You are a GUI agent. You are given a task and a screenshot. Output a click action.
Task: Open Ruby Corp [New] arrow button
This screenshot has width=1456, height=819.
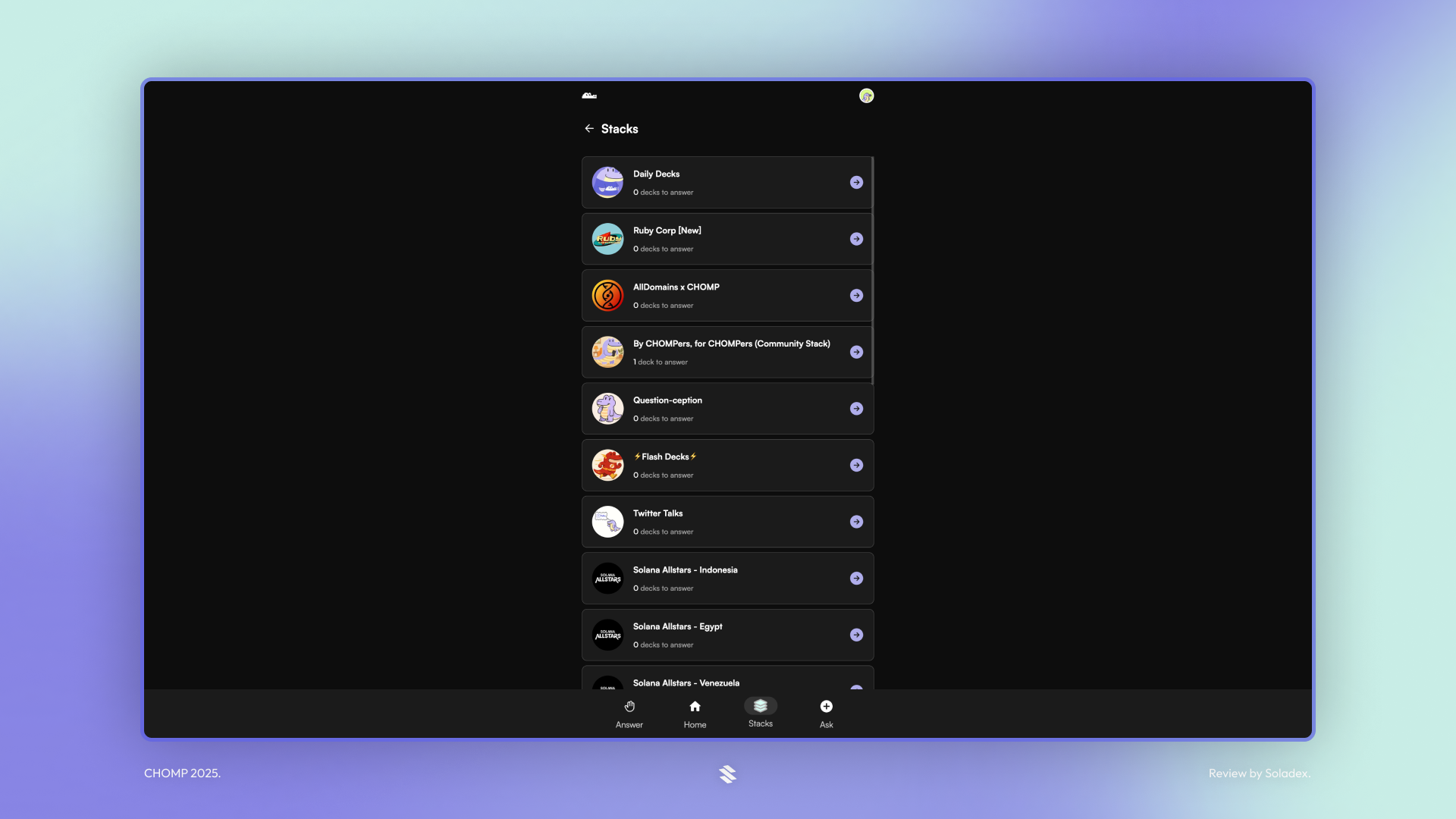[x=856, y=239]
